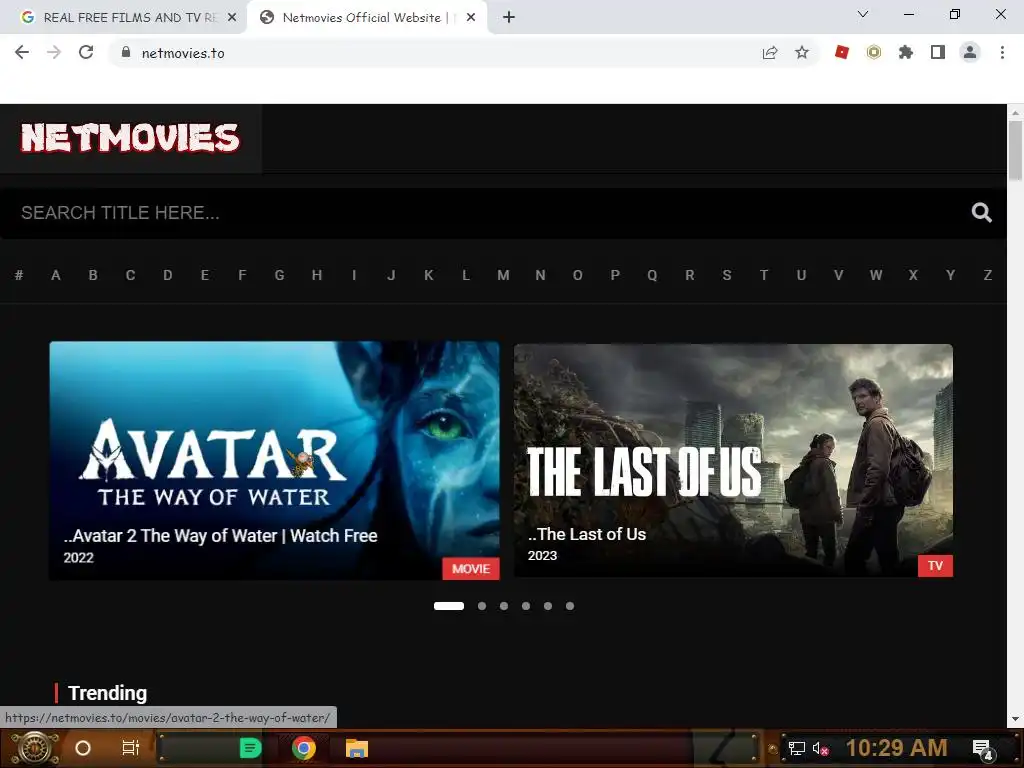Browse titles starting with A
Screen dimensions: 1024x768
[x=56, y=275]
